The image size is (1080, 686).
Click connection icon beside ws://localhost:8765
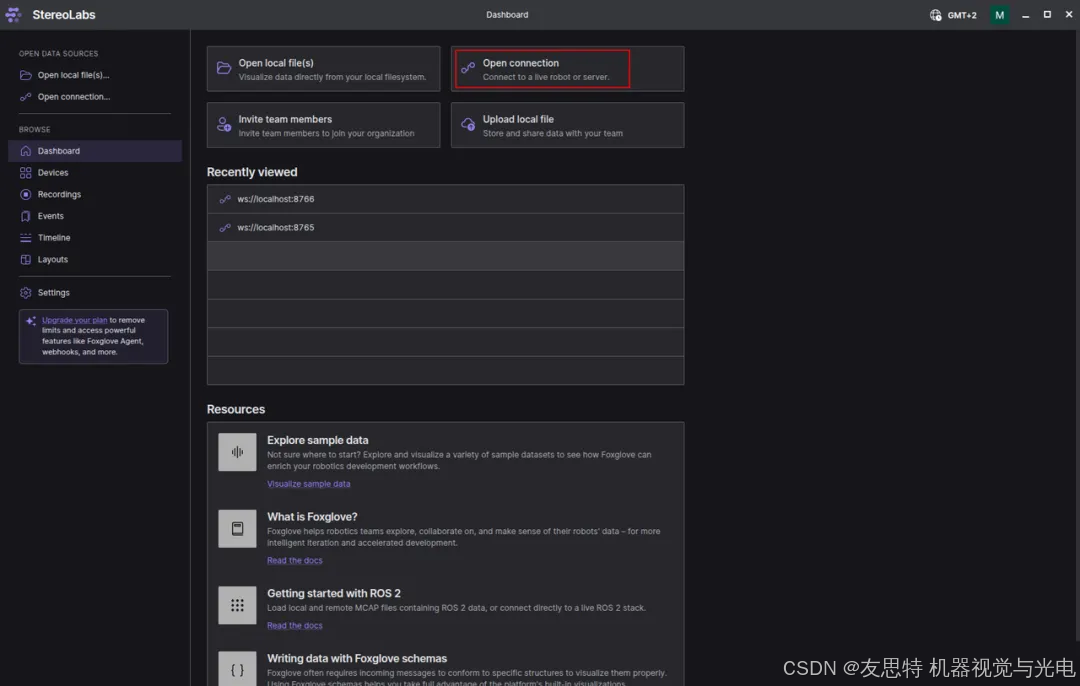click(225, 227)
